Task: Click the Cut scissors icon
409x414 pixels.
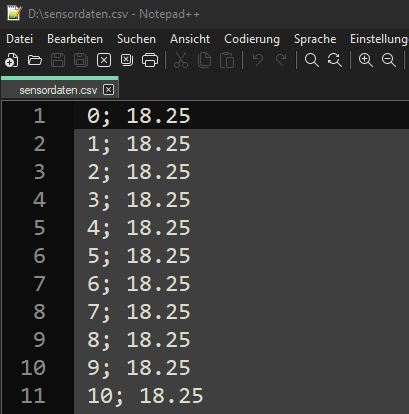Action: (181, 60)
